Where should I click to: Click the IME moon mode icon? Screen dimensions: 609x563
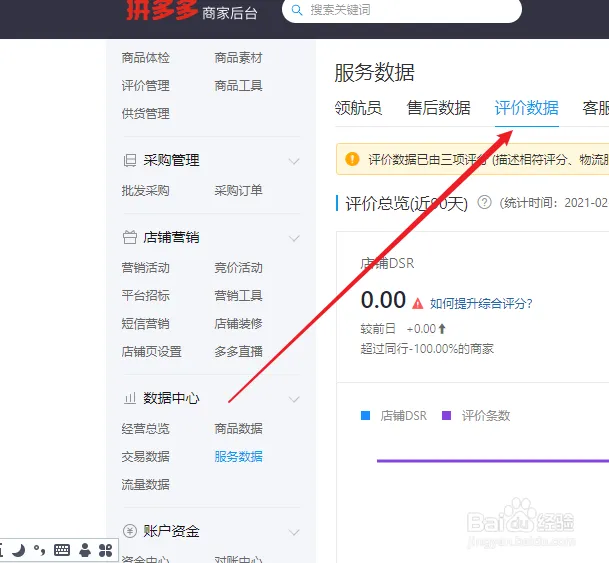tap(18, 550)
